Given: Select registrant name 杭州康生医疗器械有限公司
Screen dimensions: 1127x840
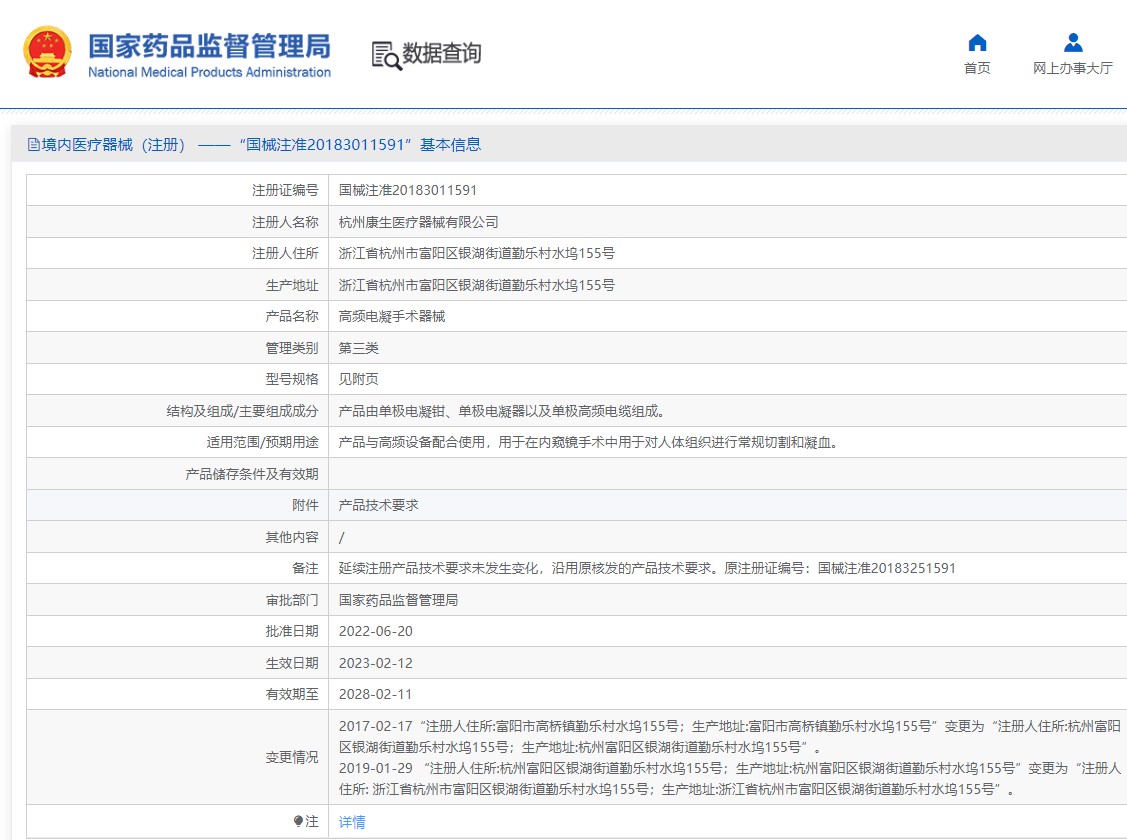Looking at the screenshot, I should click(419, 222).
